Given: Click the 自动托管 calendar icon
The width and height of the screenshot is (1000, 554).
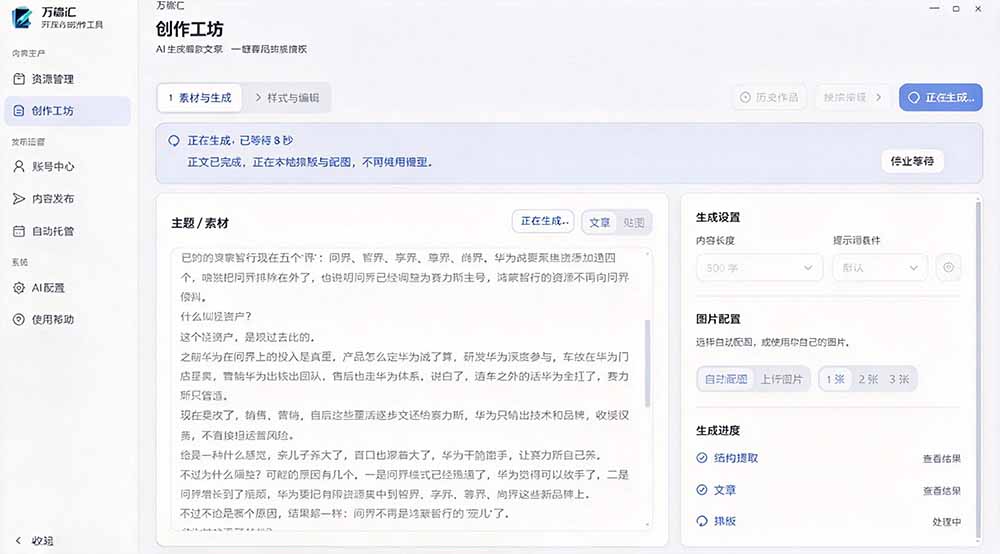Looking at the screenshot, I should 19,231.
